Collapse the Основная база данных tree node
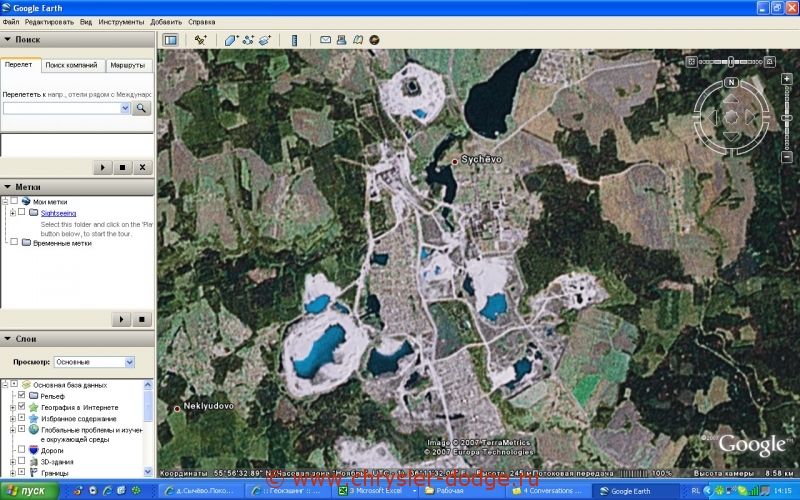The height and width of the screenshot is (500, 800). pos(5,384)
